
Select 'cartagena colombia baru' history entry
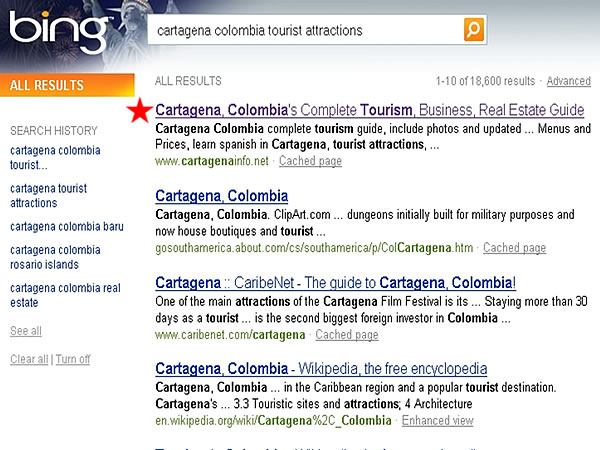(x=66, y=227)
